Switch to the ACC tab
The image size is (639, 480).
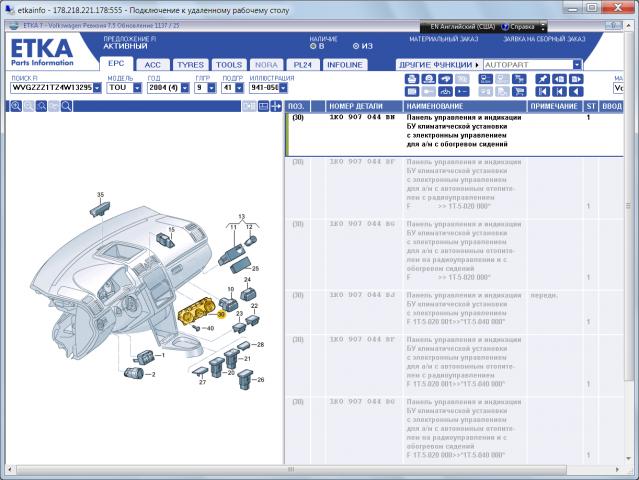coord(152,65)
